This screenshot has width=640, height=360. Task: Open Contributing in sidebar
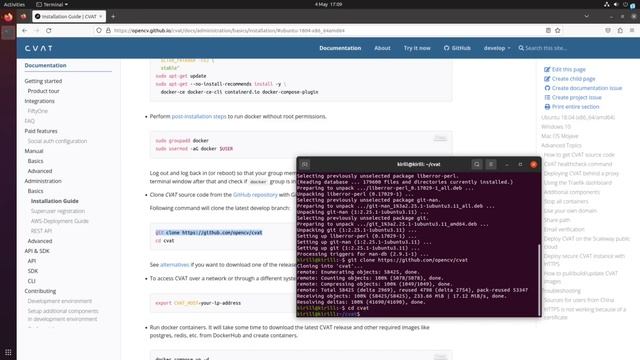tap(40, 291)
